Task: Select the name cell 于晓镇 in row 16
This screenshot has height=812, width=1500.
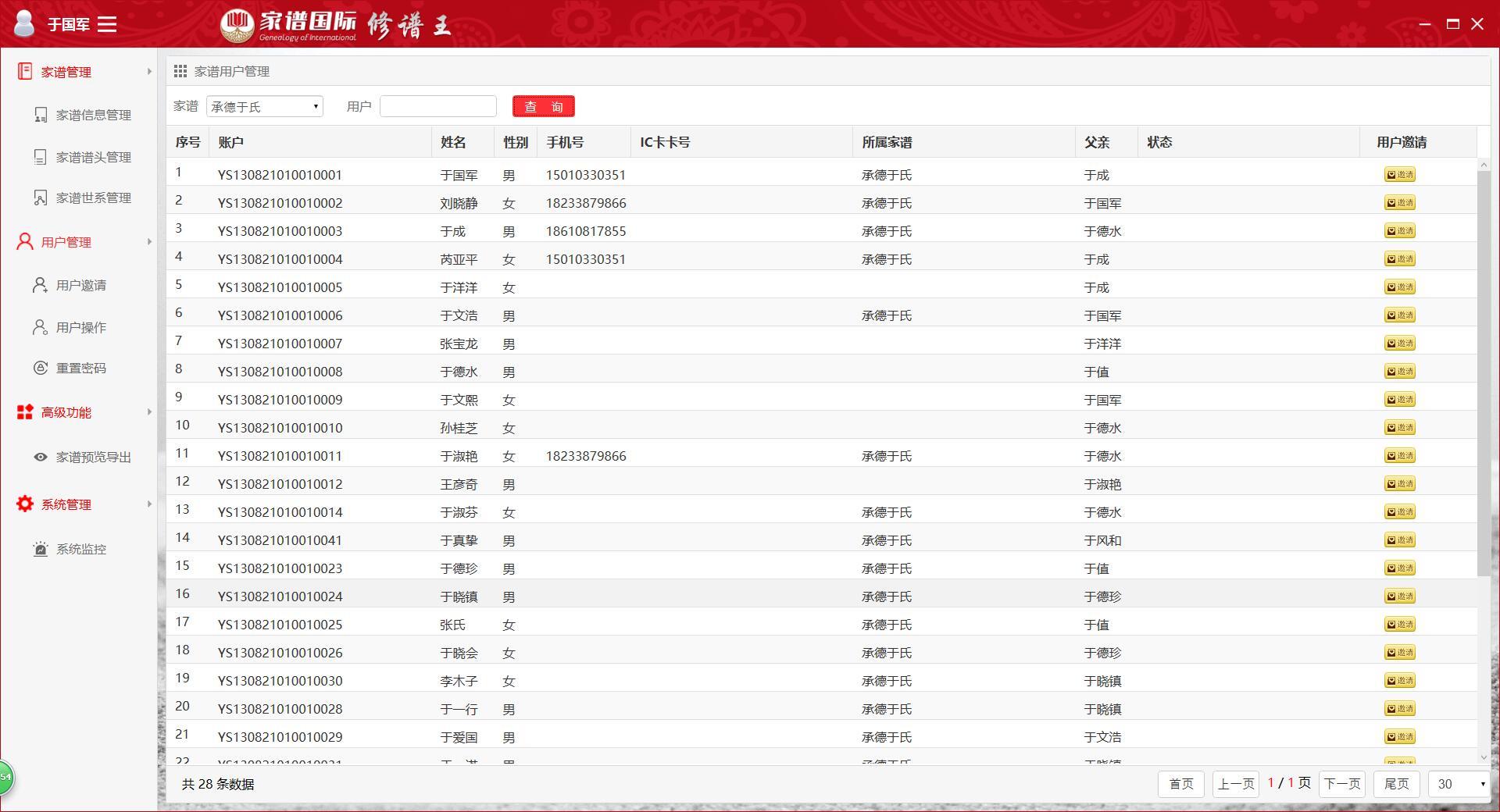Action: point(459,597)
